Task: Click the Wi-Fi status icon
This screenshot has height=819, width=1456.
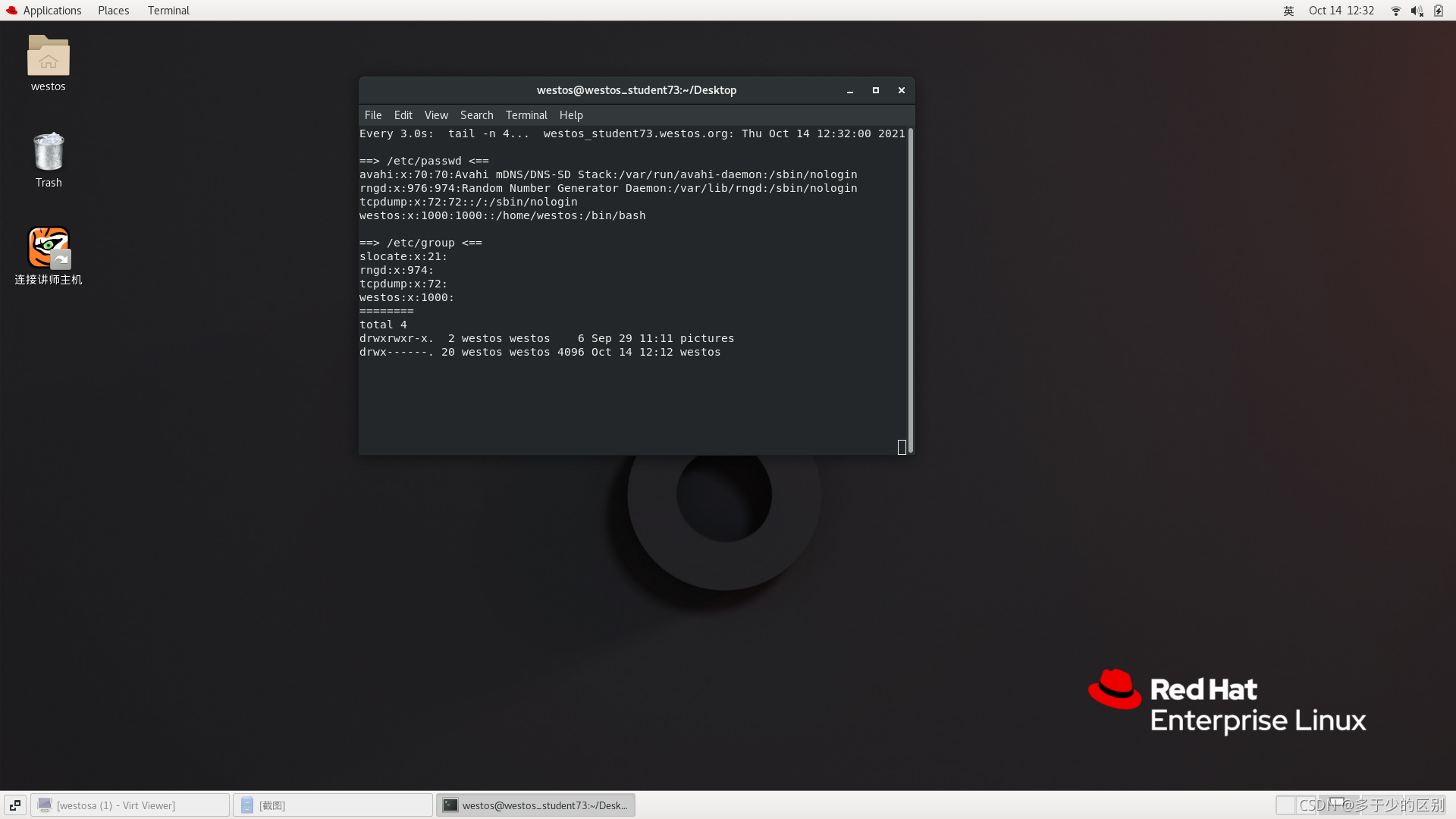Action: pos(1395,11)
